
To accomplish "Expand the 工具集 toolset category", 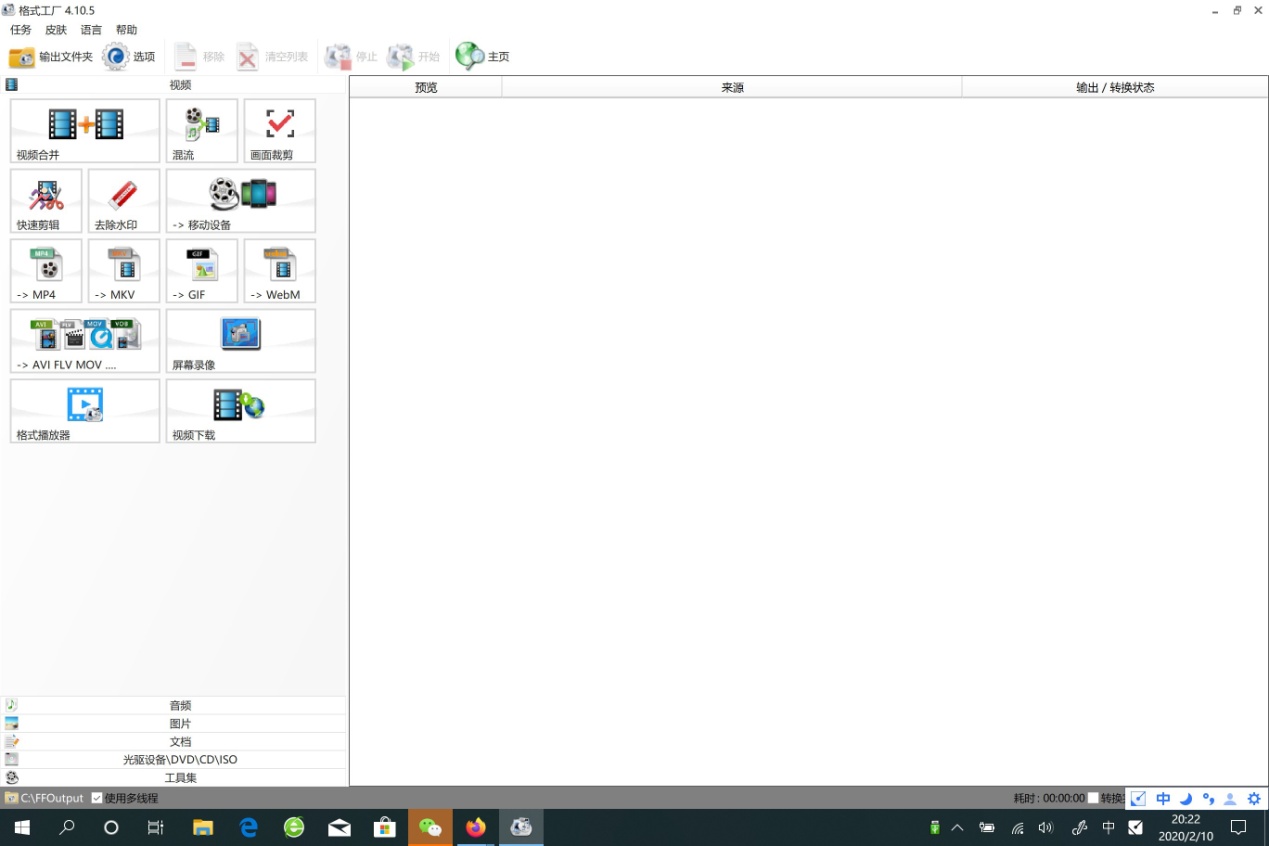I will (180, 777).
